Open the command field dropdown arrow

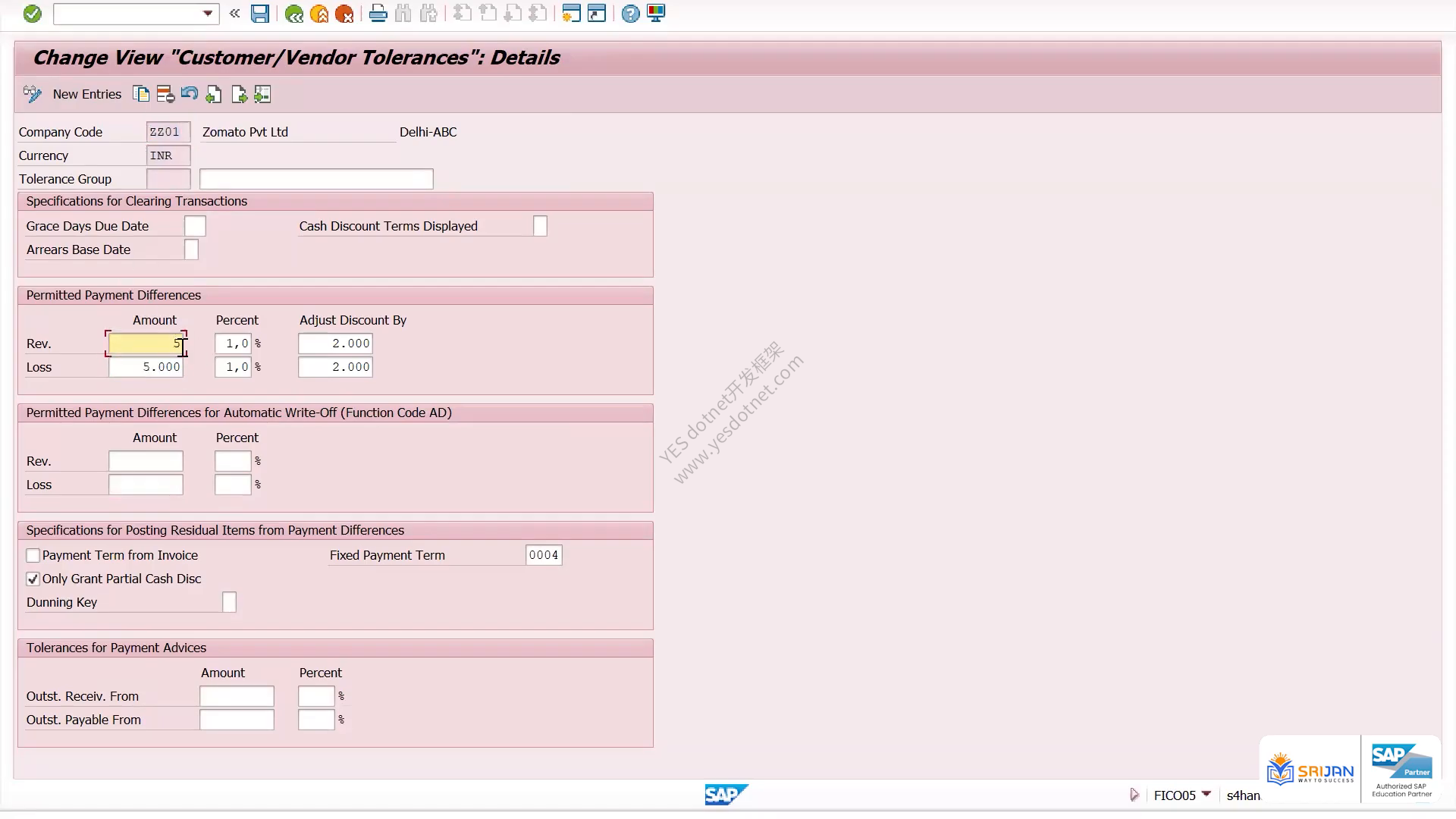(x=208, y=14)
